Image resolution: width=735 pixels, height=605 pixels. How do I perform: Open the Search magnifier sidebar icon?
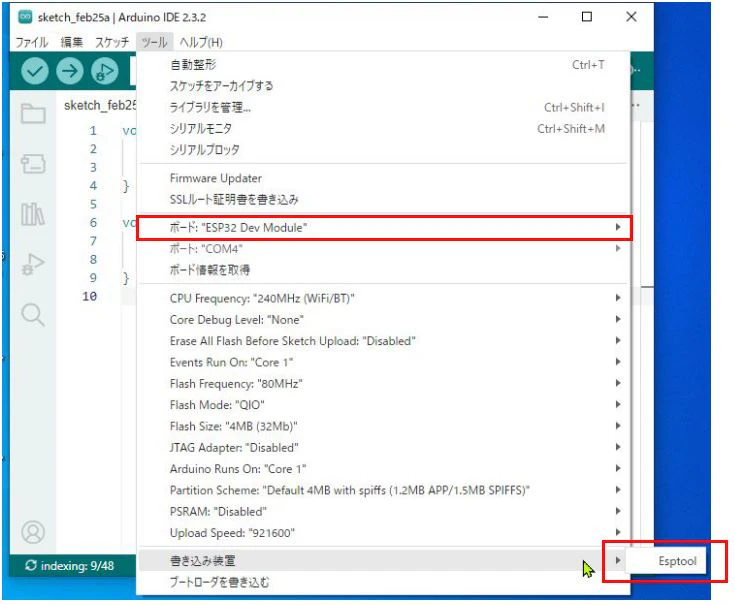(33, 314)
